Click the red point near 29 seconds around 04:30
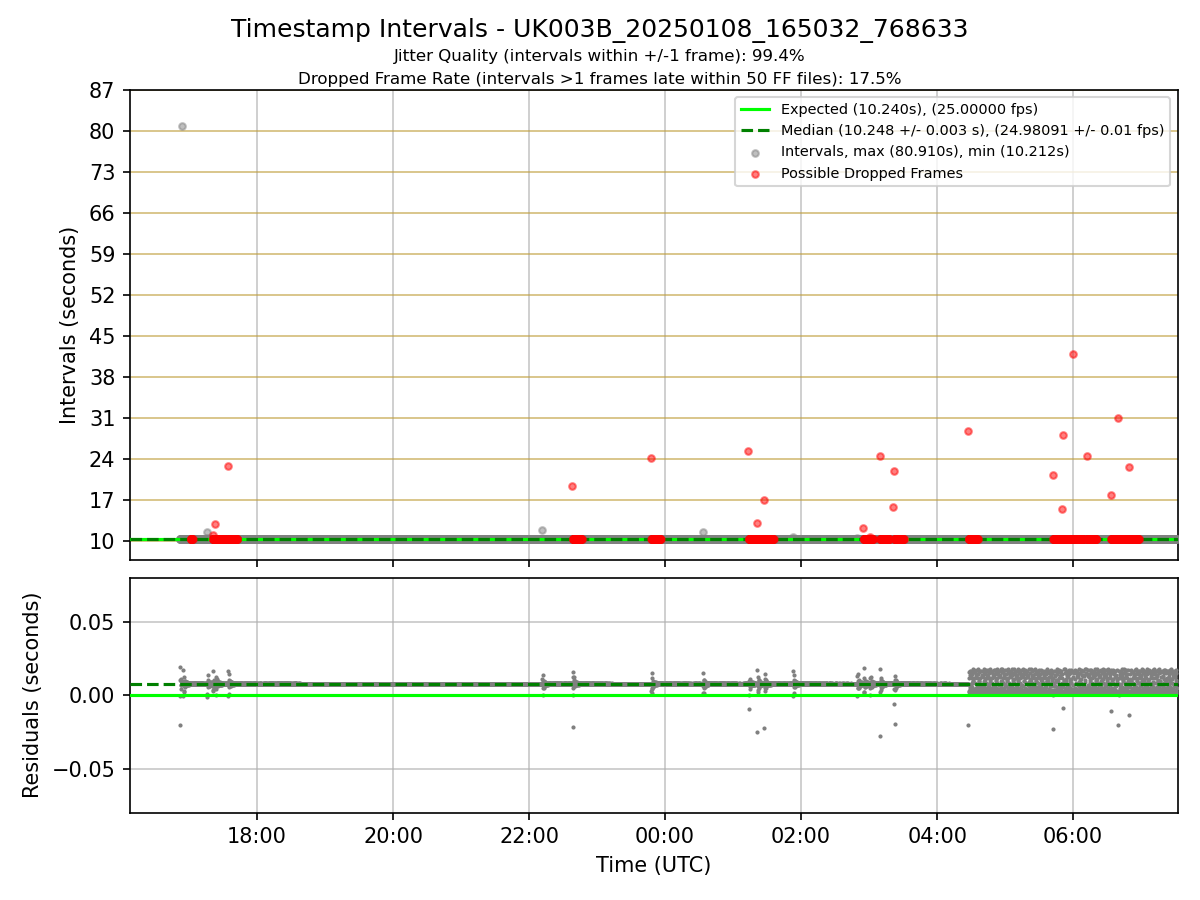Image resolution: width=1200 pixels, height=900 pixels. point(968,431)
